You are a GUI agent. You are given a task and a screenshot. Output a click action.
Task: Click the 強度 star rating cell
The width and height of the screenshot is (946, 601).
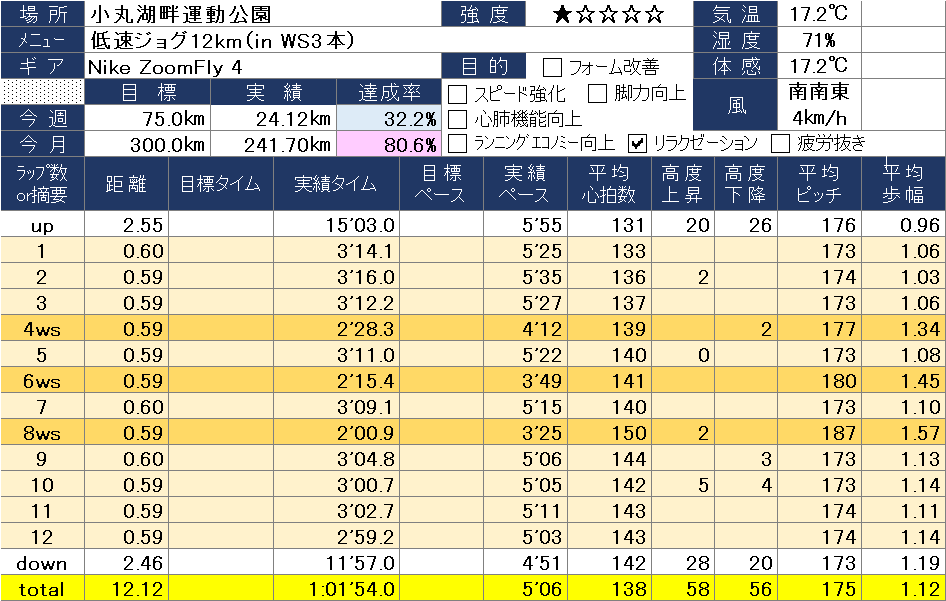pos(609,15)
